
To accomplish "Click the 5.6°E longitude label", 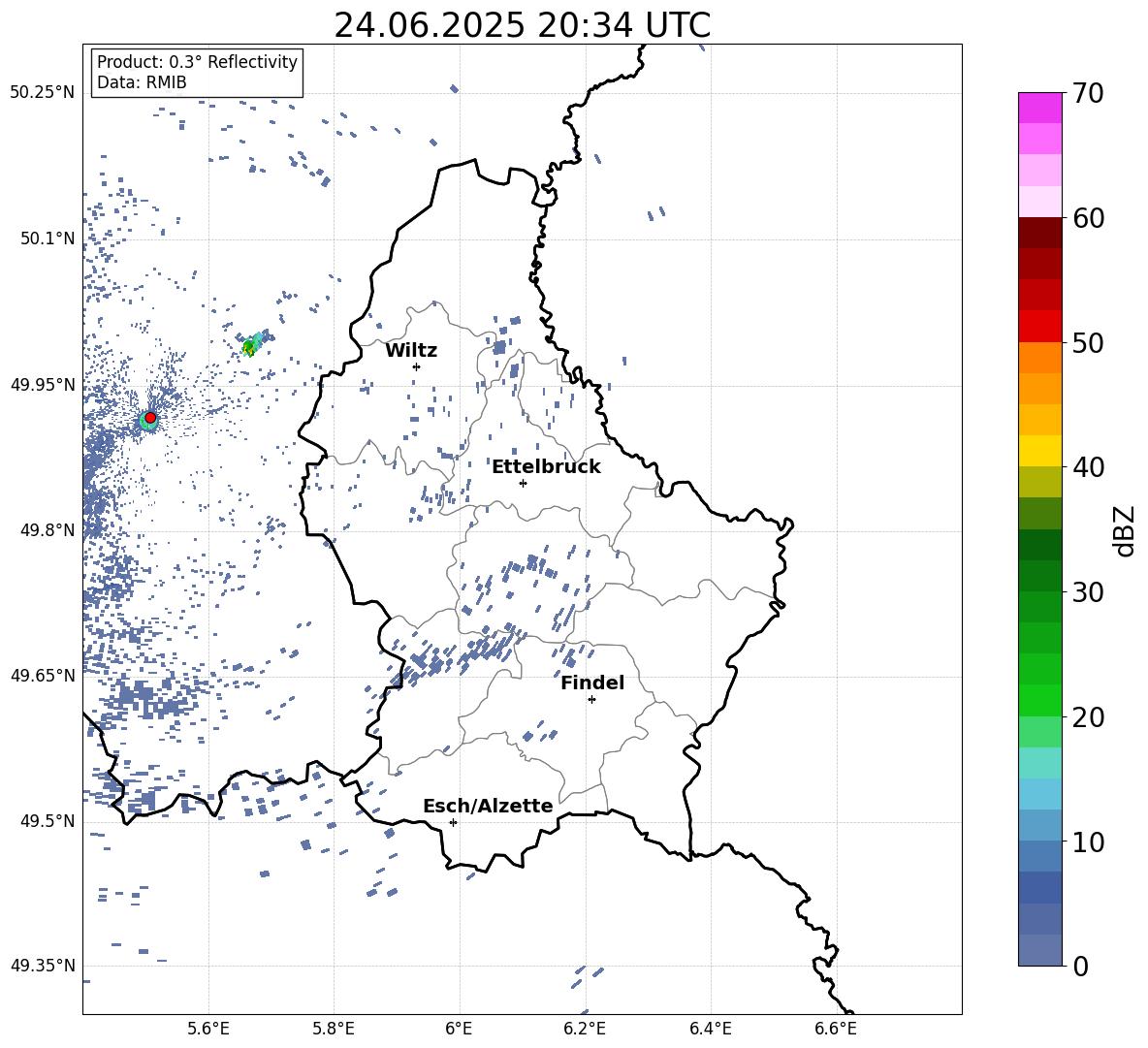I will click(207, 1029).
